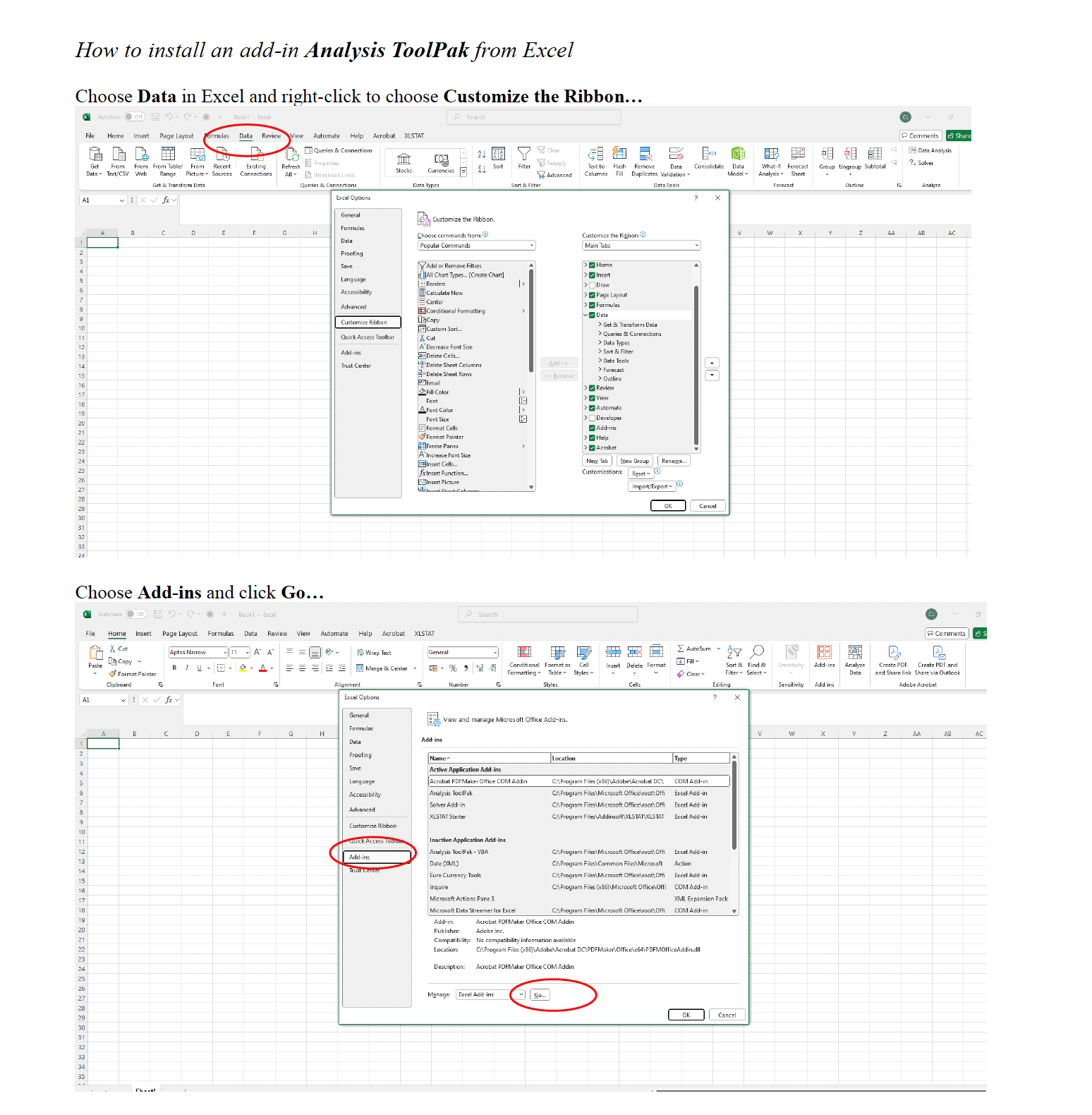Select Trust Center in Customize Ribbon dialog
The image size is (1092, 1115).
point(356,366)
